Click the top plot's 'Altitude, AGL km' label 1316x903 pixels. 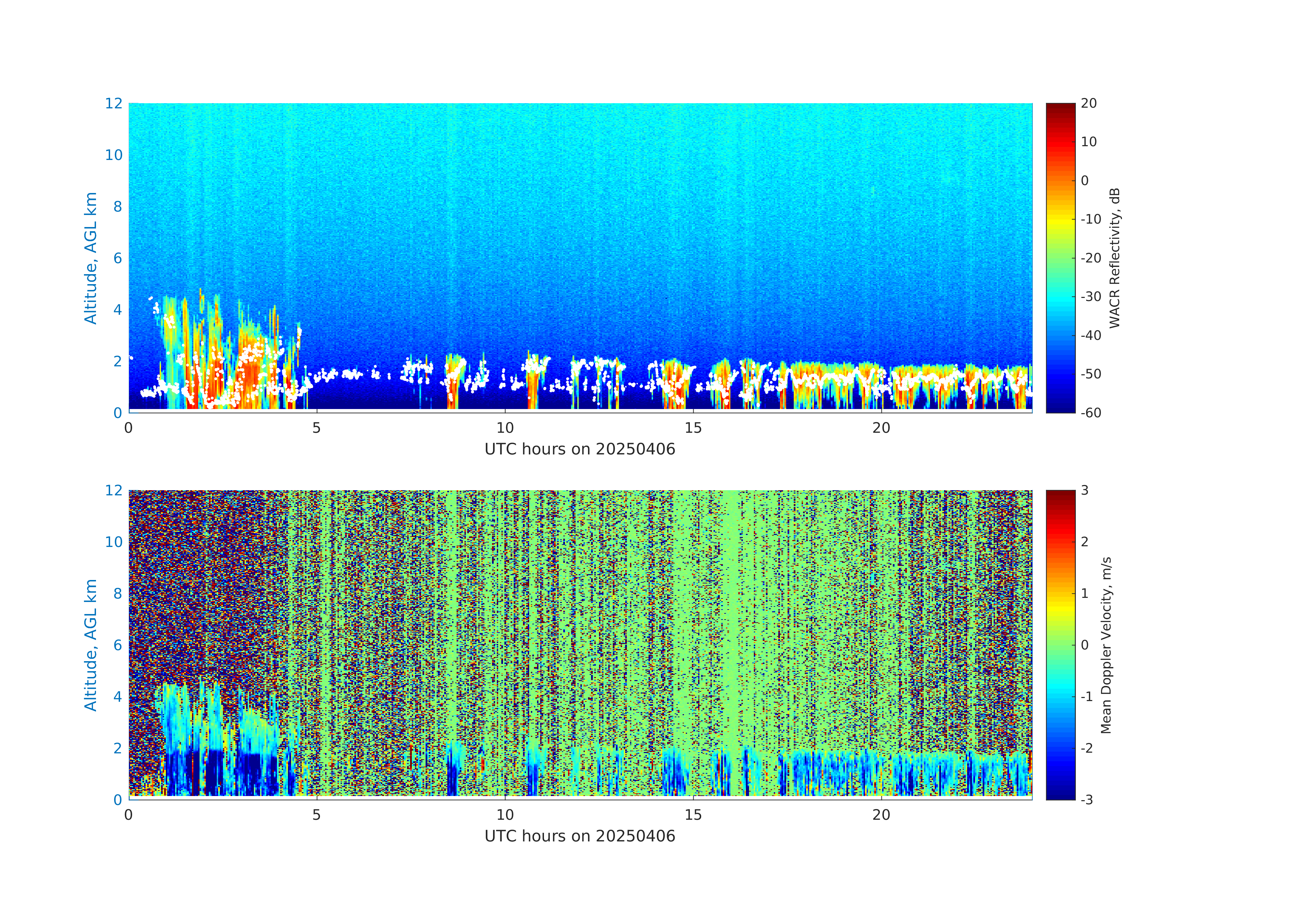[90, 258]
